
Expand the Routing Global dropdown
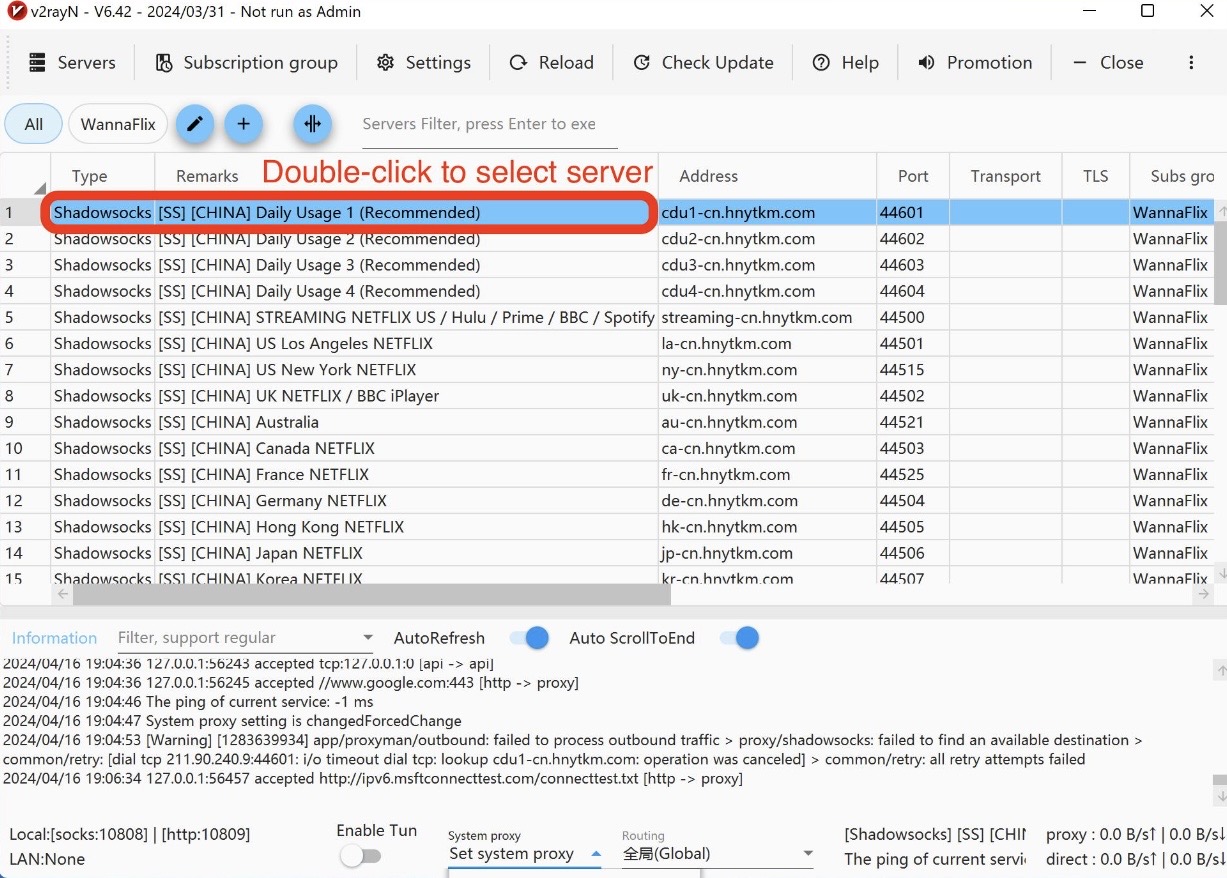(x=718, y=853)
